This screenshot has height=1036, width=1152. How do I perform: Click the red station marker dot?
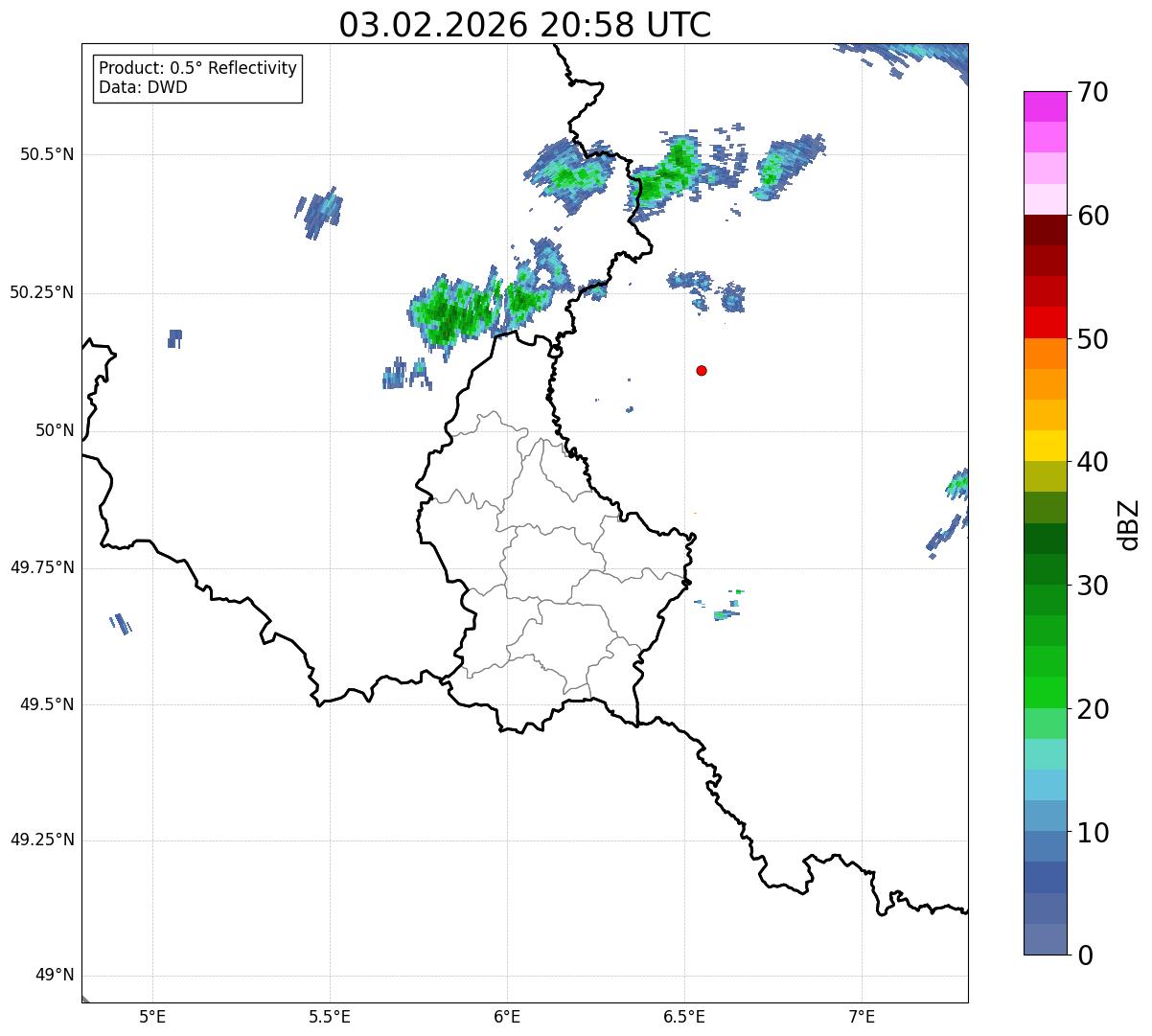click(702, 370)
